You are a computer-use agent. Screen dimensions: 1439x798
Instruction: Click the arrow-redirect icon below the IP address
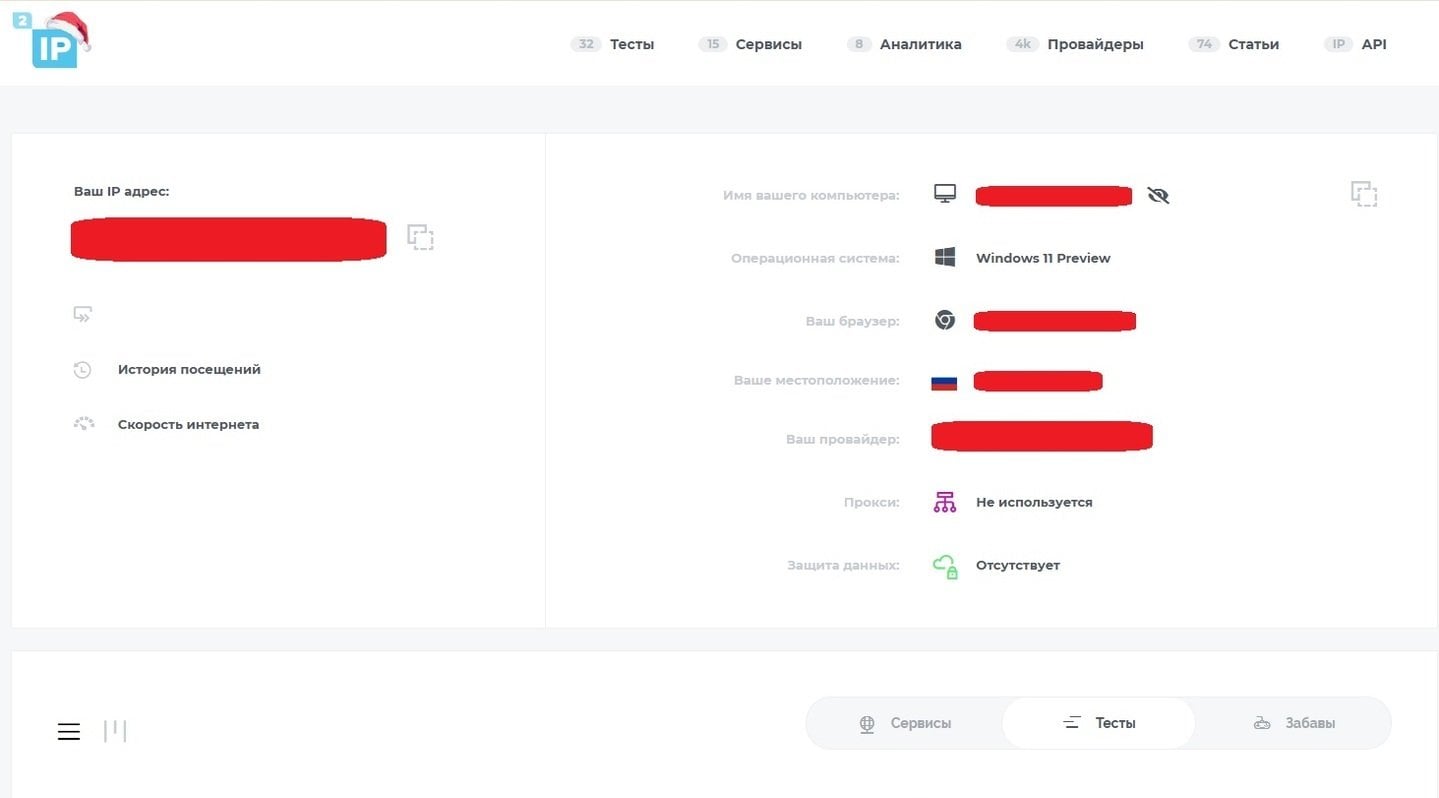(82, 313)
